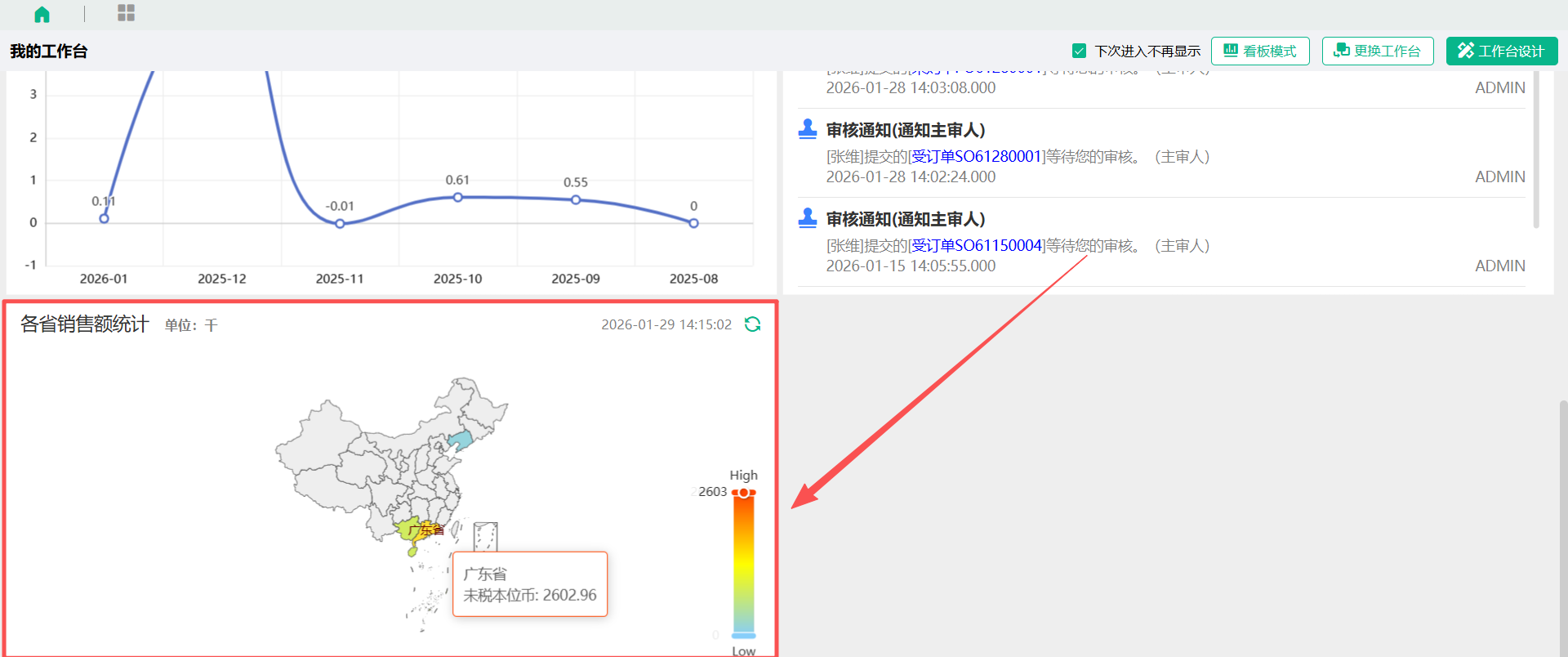Open 工作台设计 workbench designer
1568x657 pixels.
[x=1501, y=51]
